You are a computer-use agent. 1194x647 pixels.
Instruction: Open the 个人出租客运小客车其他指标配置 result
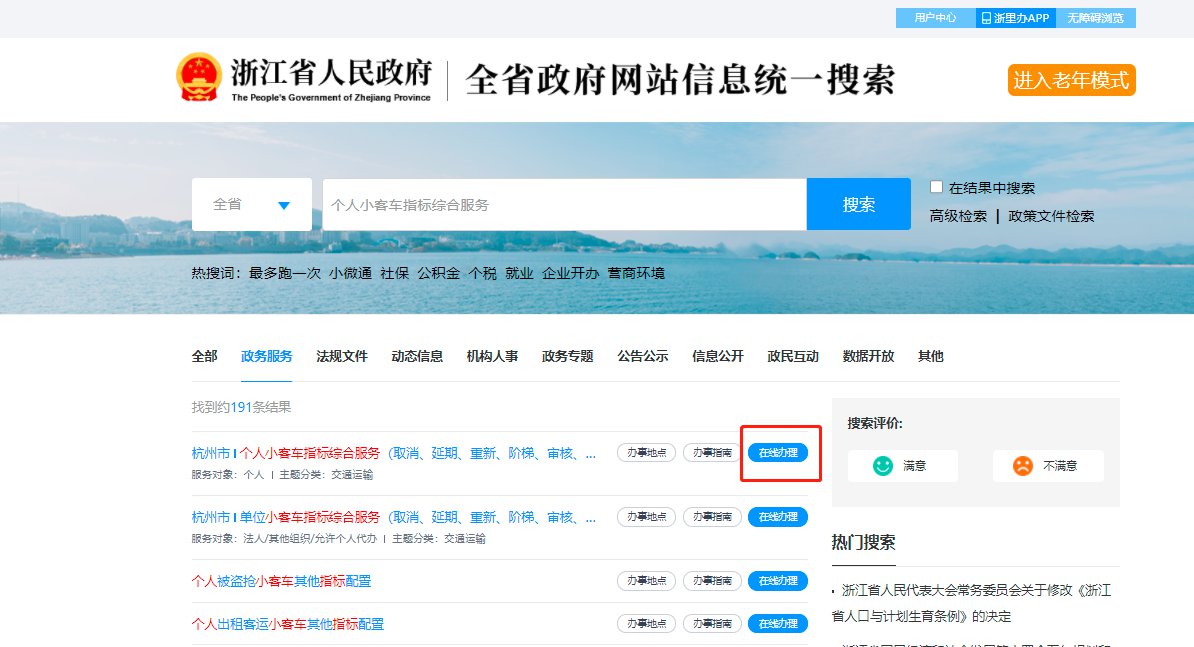click(x=288, y=624)
